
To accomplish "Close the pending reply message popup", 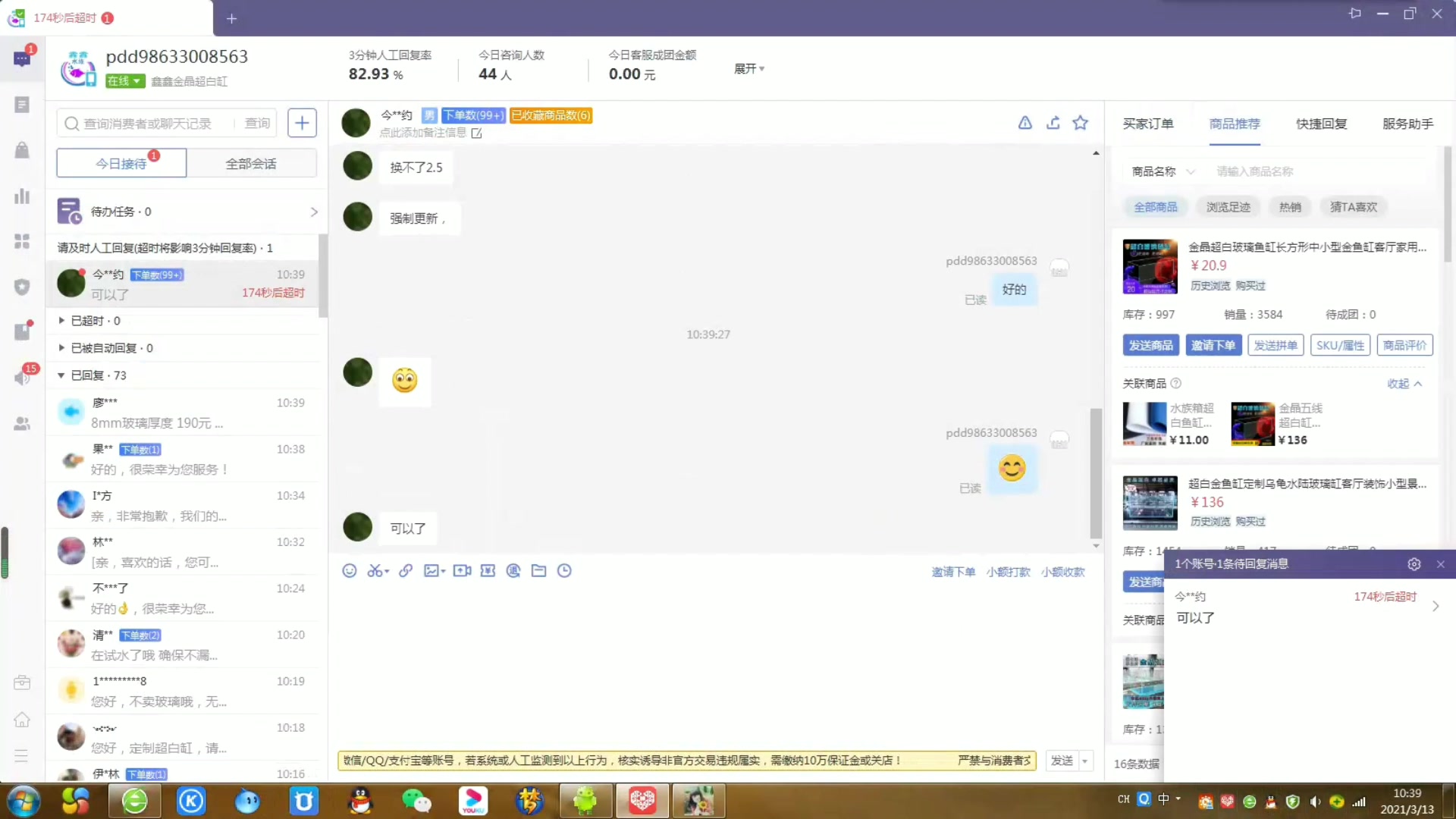I will (1440, 564).
